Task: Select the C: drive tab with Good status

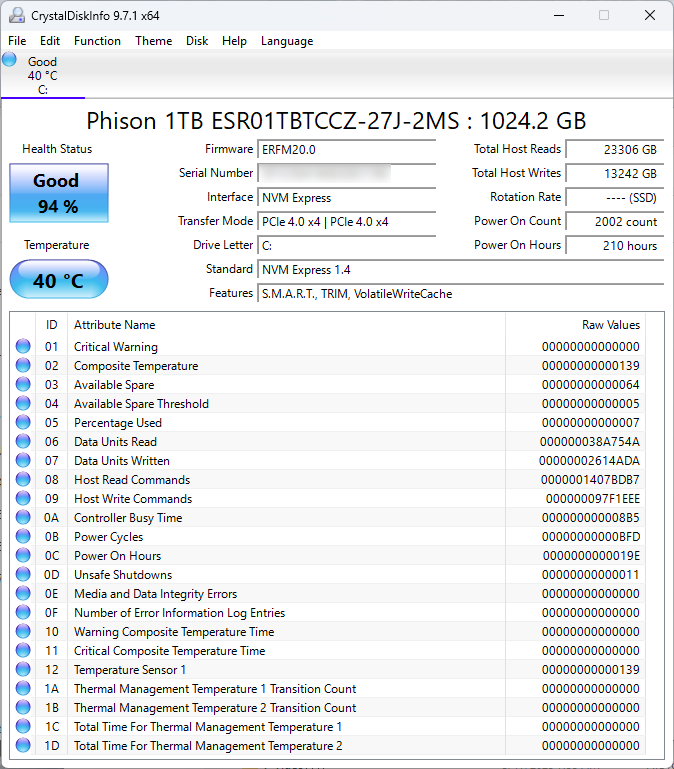Action: 43,75
